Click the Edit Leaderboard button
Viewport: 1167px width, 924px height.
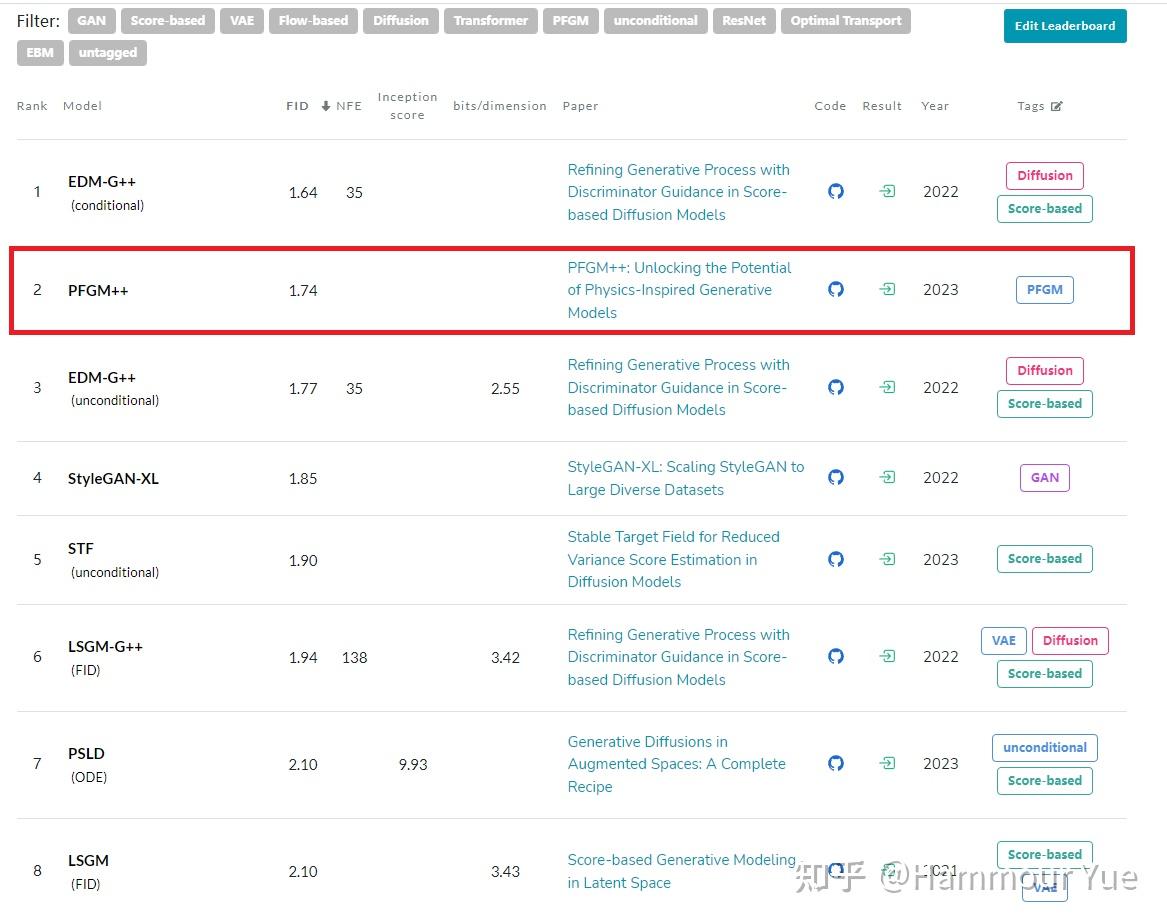(1065, 26)
